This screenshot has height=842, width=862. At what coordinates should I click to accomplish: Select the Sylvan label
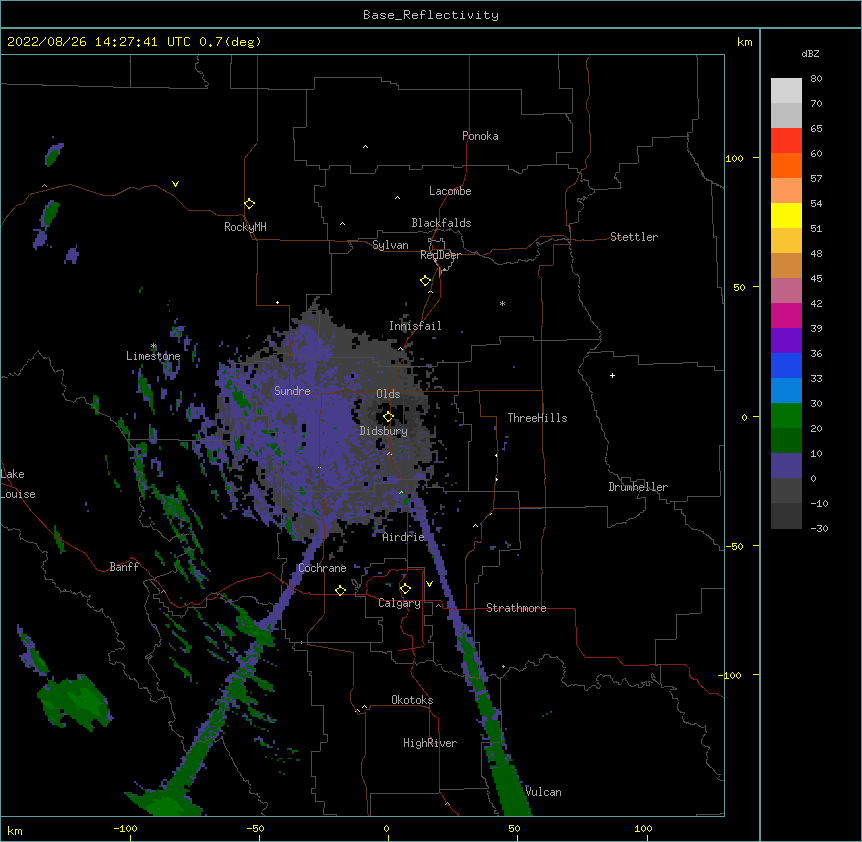tap(390, 245)
